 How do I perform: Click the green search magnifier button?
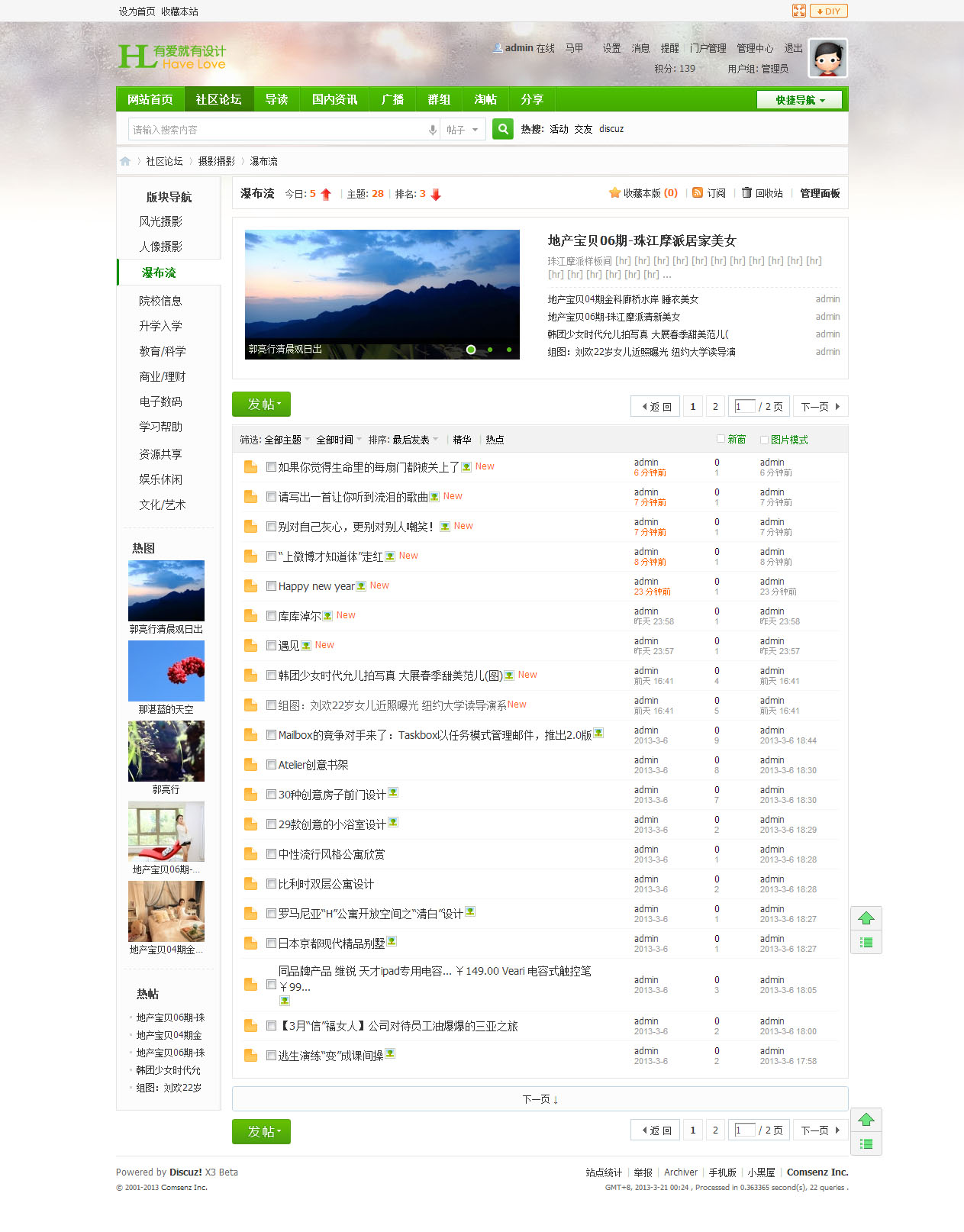pyautogui.click(x=502, y=129)
